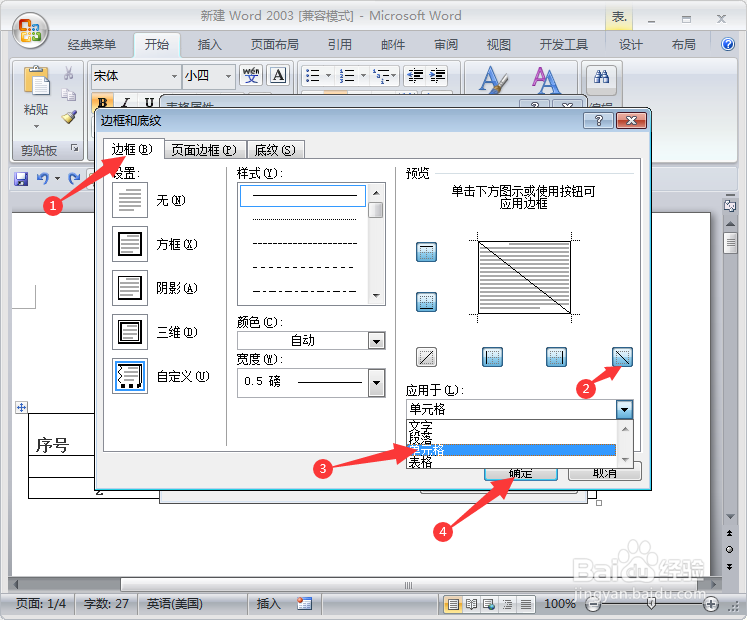Screen dimensions: 747x620
Task: Click the Copy icon in the clipboard group
Action: [x=69, y=94]
